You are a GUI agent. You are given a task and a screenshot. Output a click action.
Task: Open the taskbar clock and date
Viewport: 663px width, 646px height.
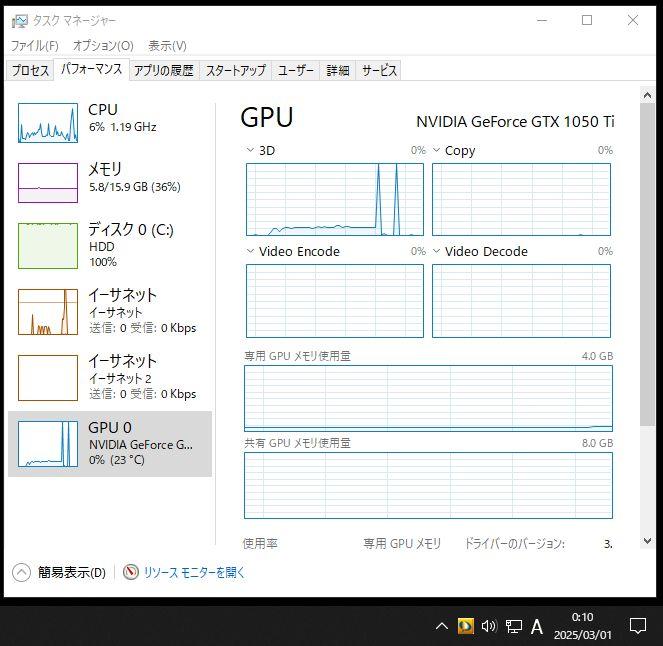583,626
